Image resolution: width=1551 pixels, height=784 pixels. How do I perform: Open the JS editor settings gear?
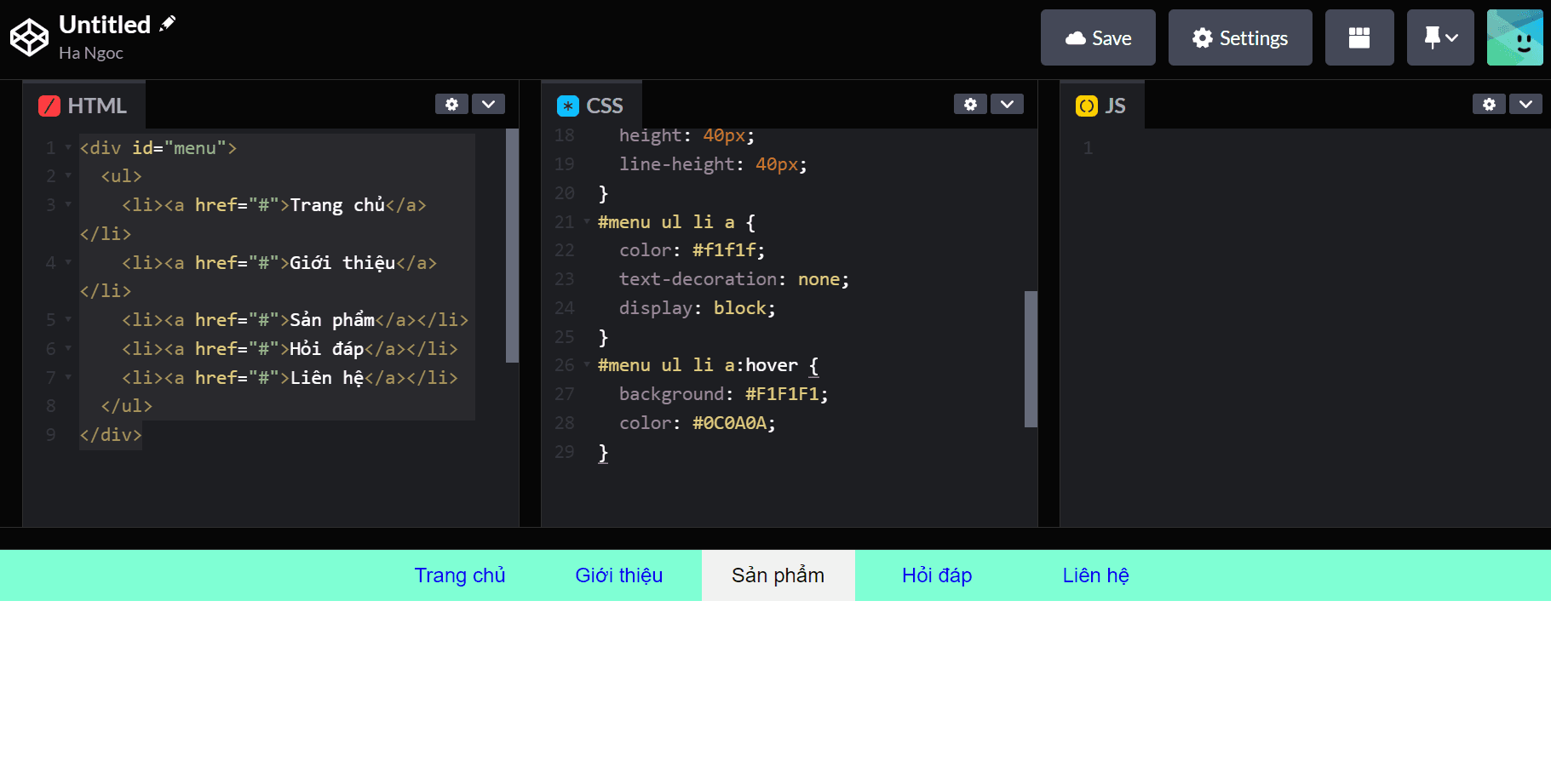pyautogui.click(x=1489, y=103)
